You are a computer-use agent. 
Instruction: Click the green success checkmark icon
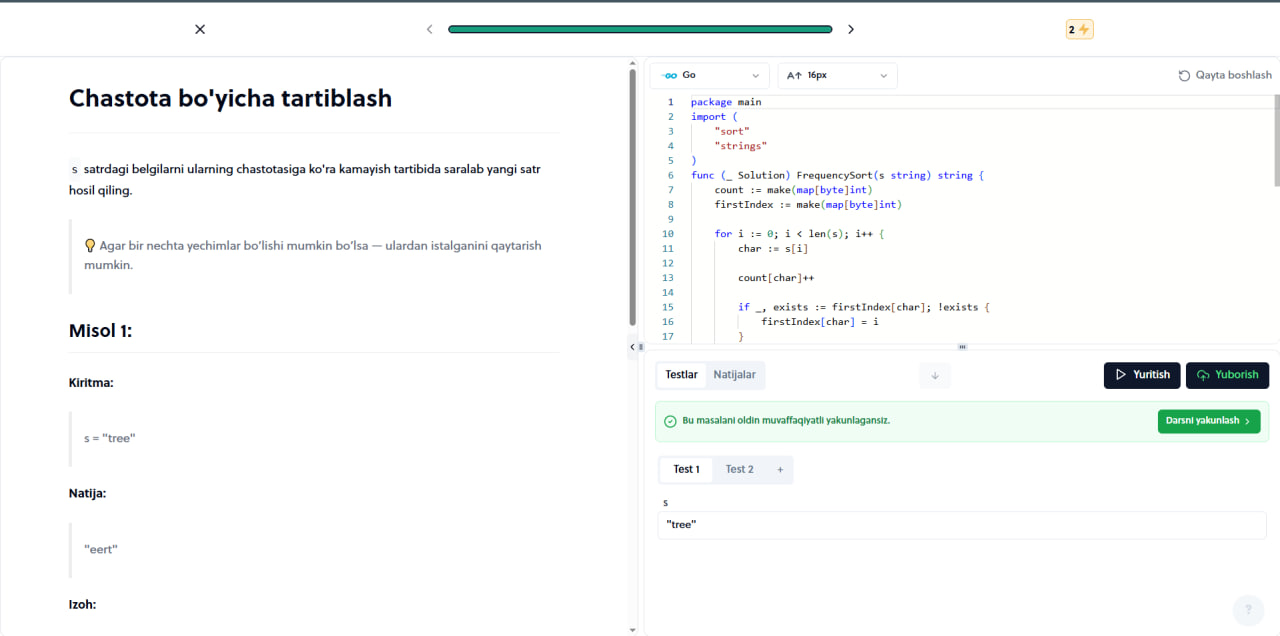tap(670, 421)
